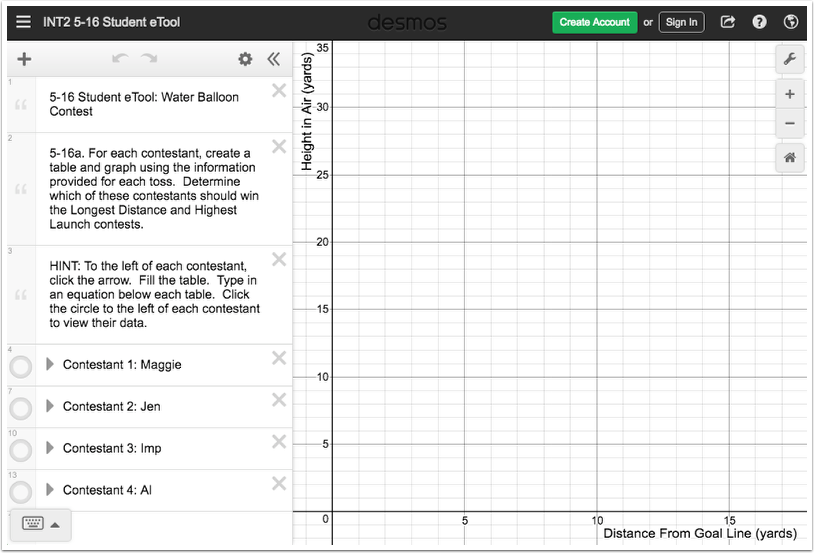Delete Contestant 2: Jen folder
The height and width of the screenshot is (553, 814).
pos(279,400)
